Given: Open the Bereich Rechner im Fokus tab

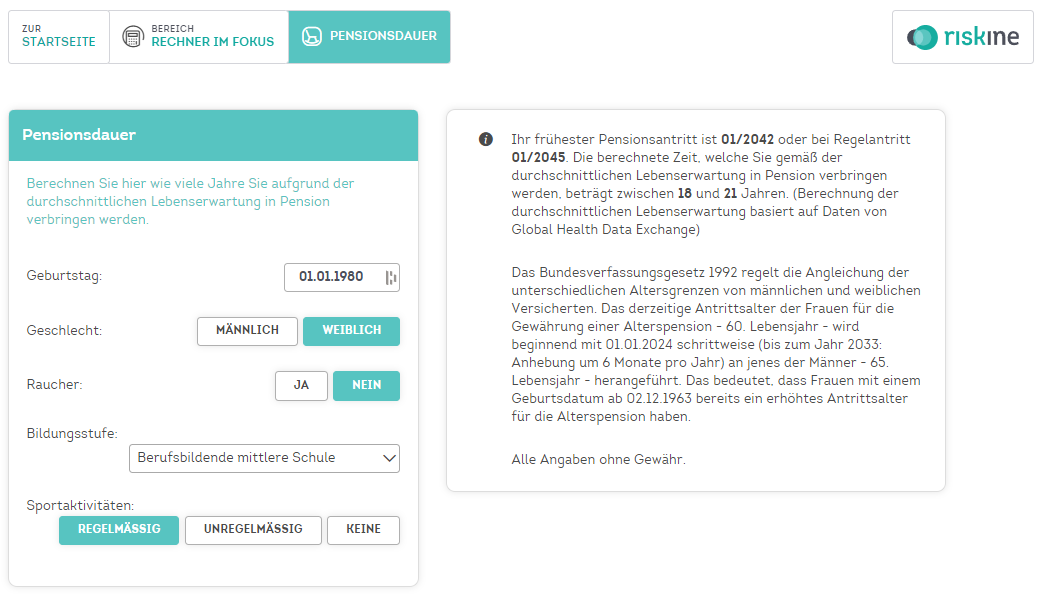Looking at the screenshot, I should pyautogui.click(x=199, y=37).
